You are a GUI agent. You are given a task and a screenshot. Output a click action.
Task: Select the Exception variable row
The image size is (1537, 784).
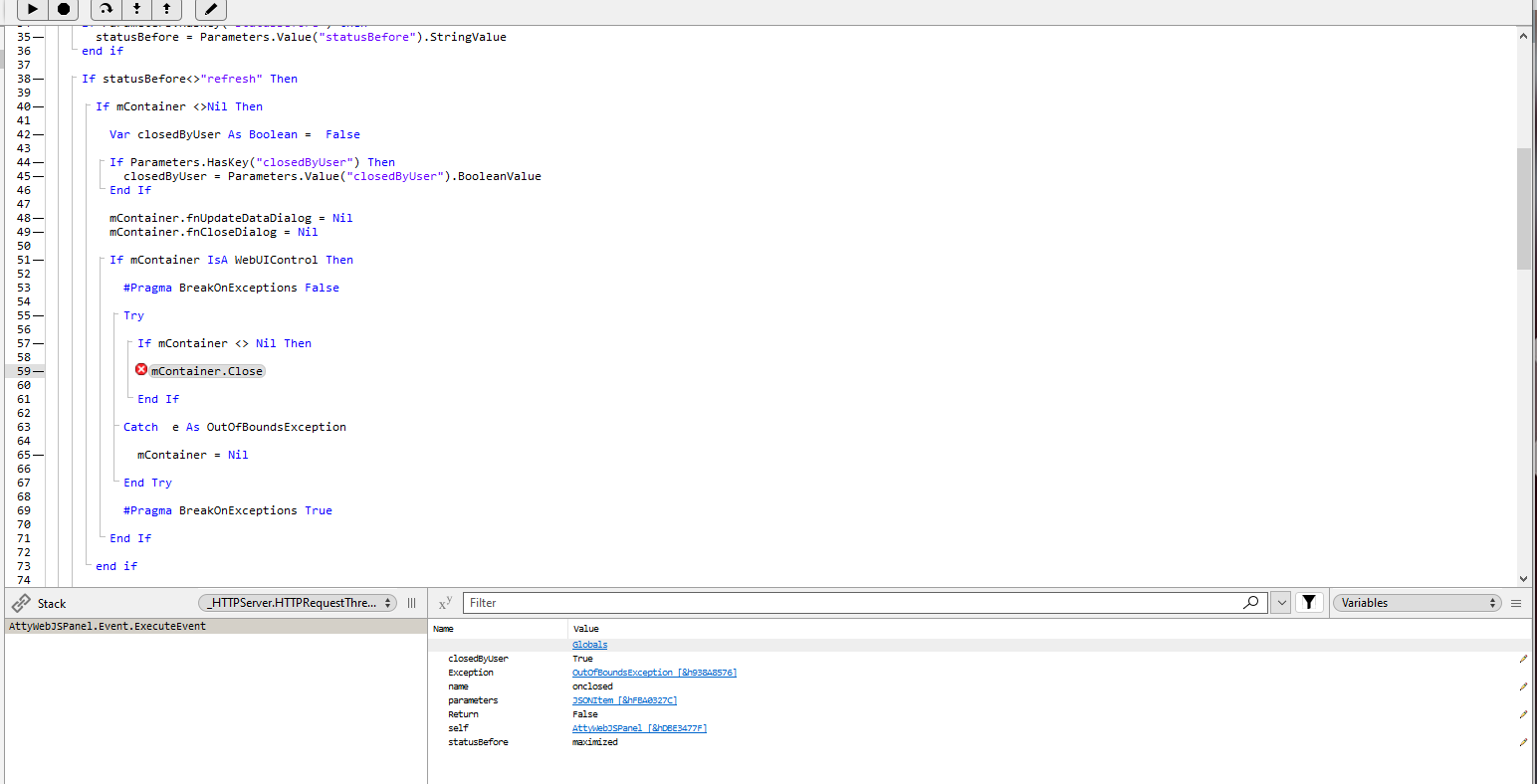pos(980,673)
